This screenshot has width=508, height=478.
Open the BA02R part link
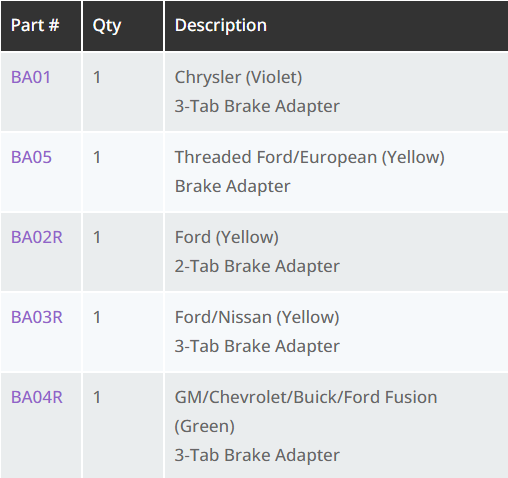37,237
